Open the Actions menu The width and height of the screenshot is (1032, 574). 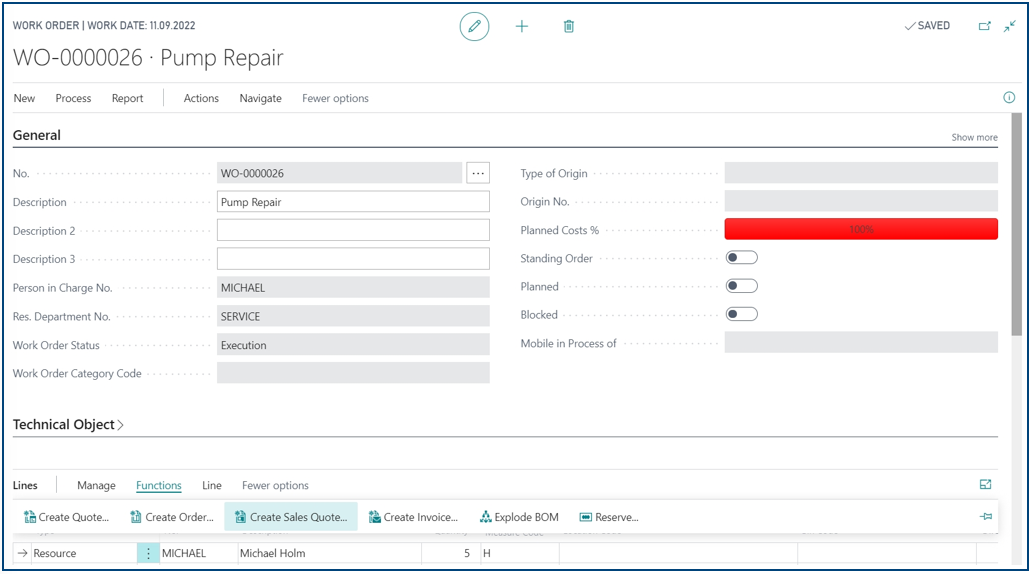point(201,98)
